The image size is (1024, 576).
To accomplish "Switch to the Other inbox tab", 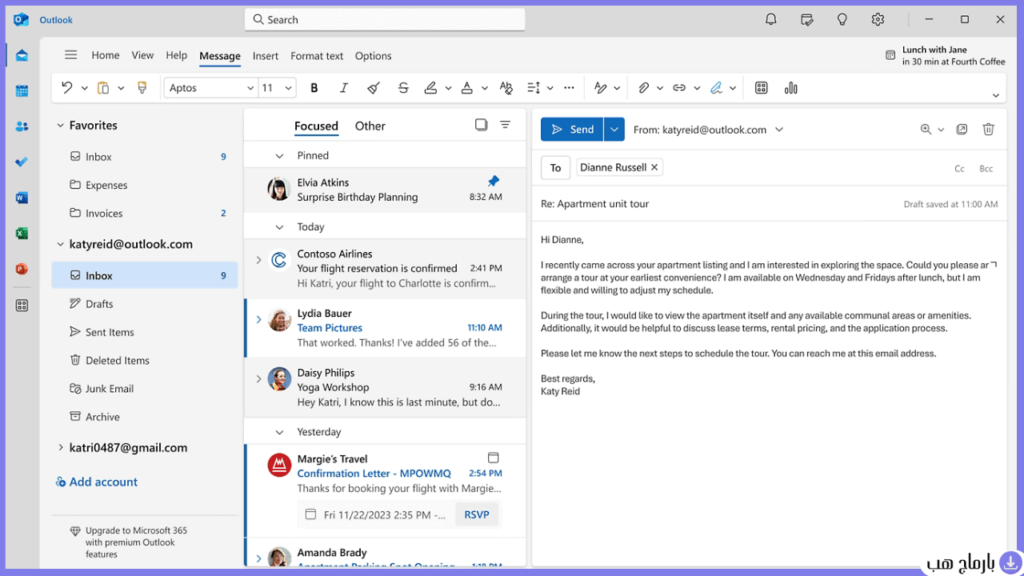I will pos(370,126).
